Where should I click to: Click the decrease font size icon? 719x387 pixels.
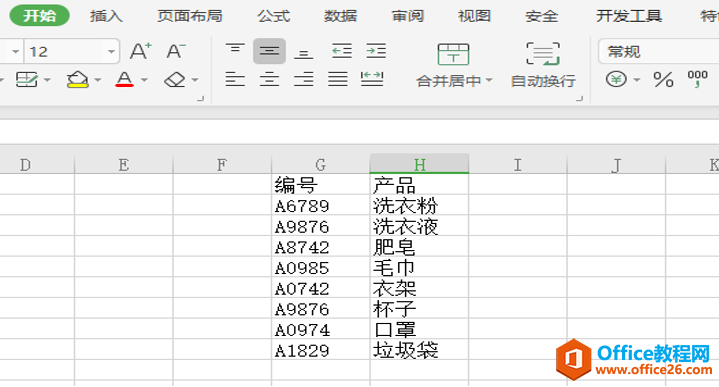[x=176, y=51]
